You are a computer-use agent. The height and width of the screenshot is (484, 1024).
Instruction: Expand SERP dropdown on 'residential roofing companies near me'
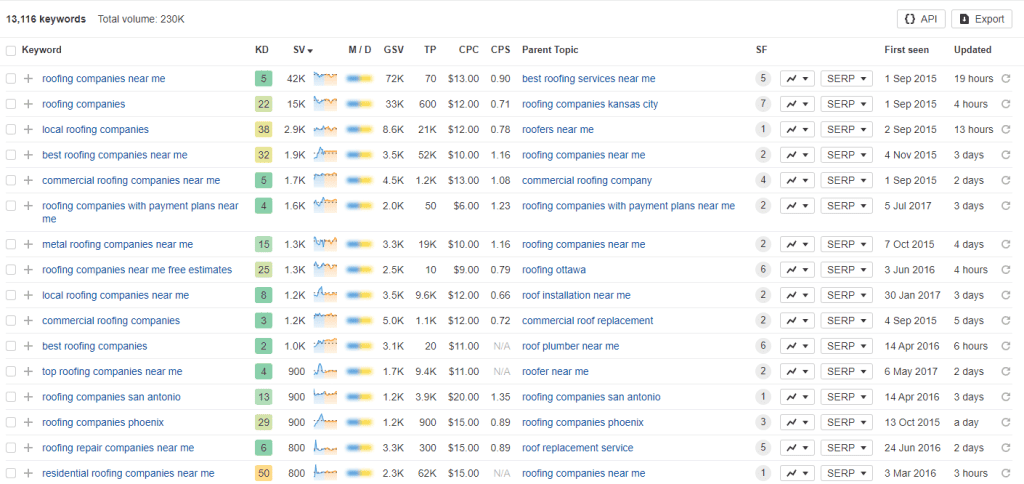846,474
